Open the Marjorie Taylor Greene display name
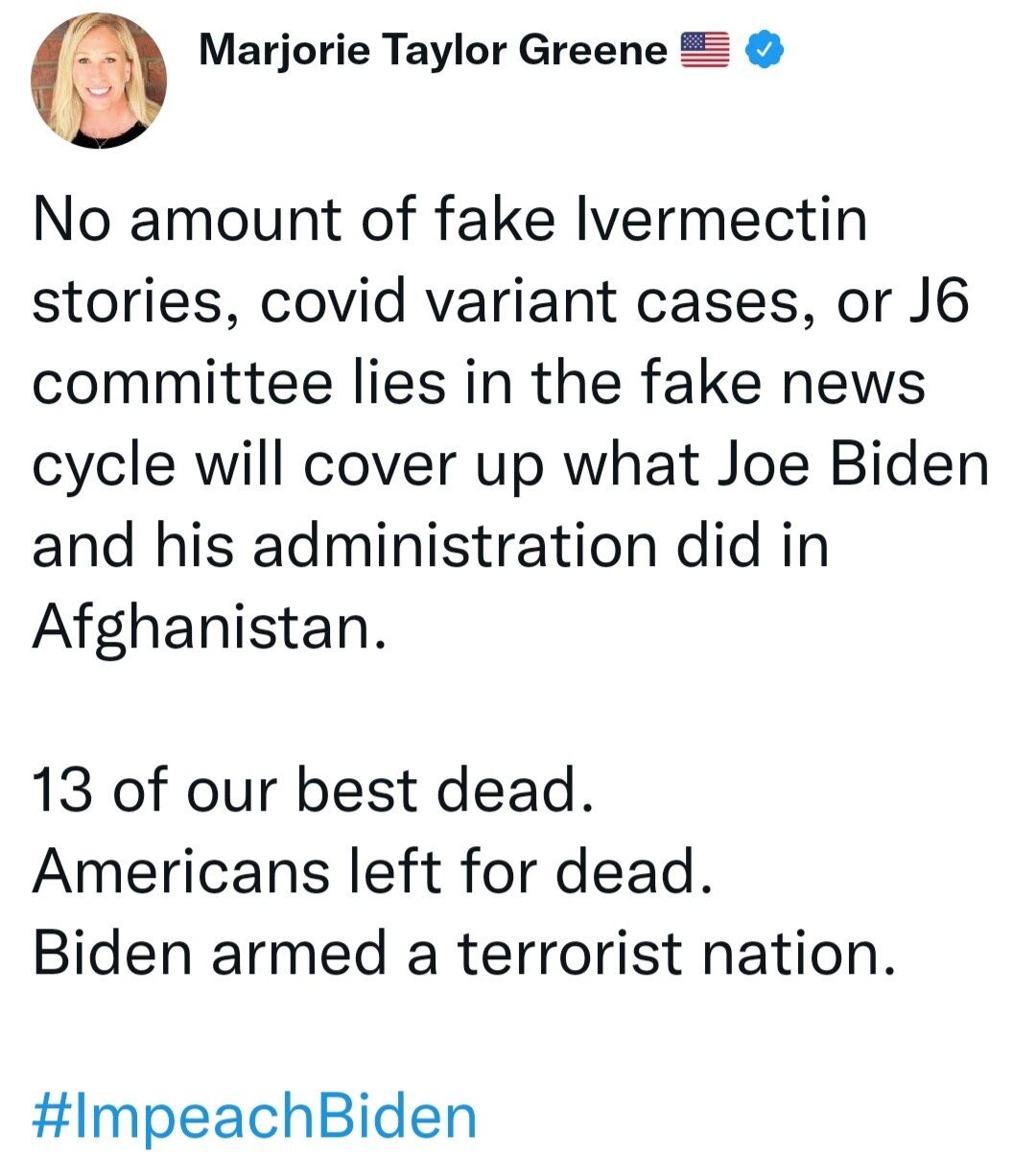 coord(433,50)
